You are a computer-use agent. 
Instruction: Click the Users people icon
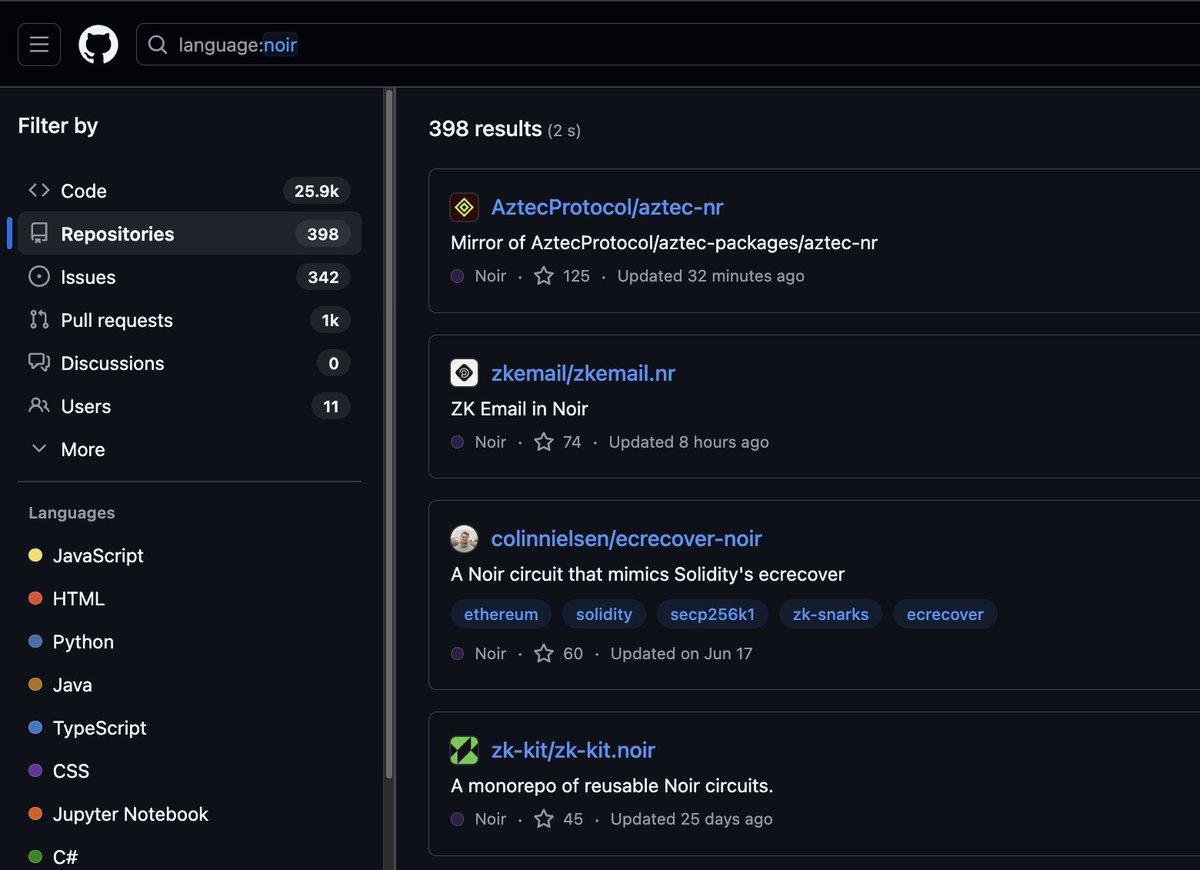click(39, 406)
